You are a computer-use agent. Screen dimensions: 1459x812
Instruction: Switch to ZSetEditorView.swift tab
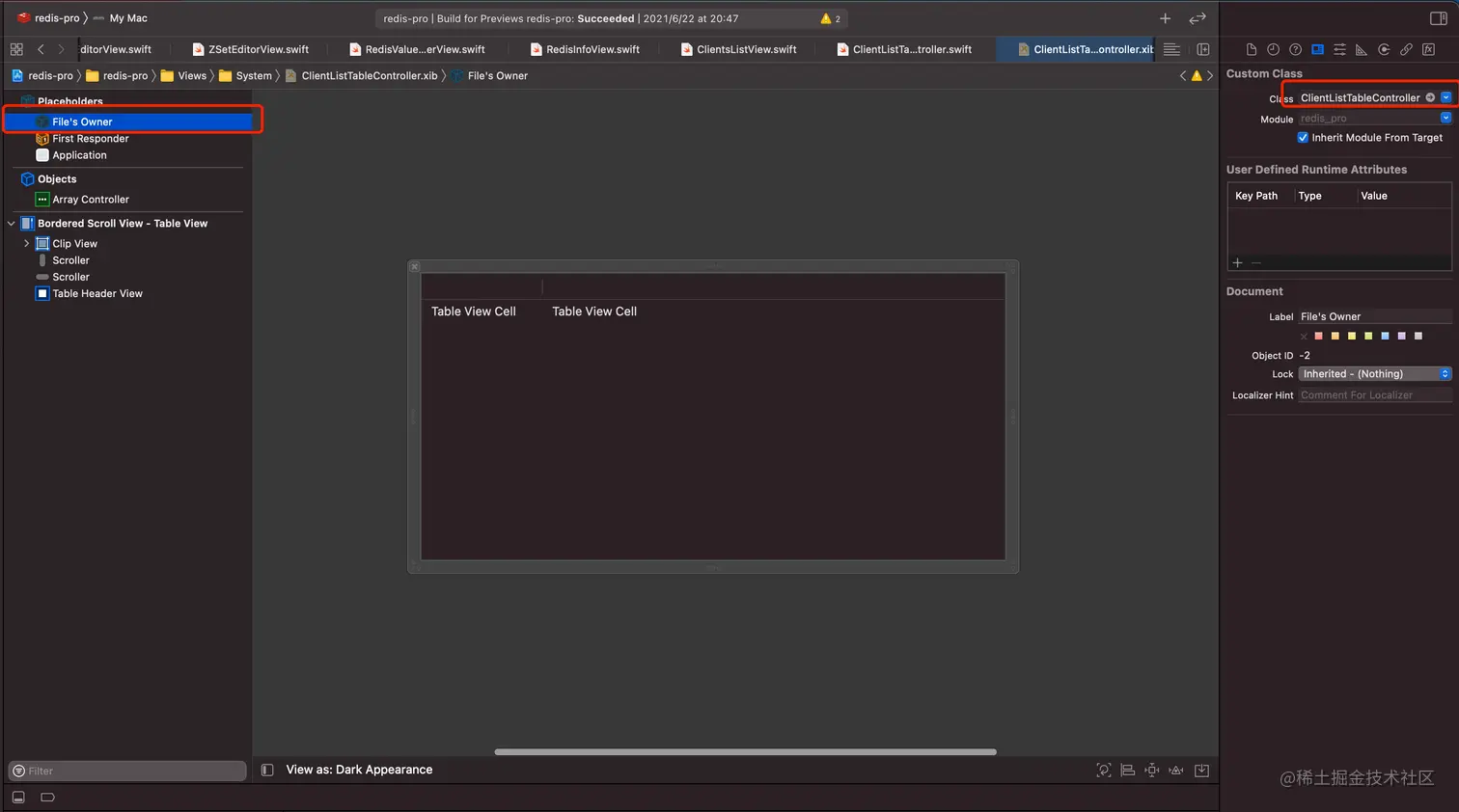[250, 49]
